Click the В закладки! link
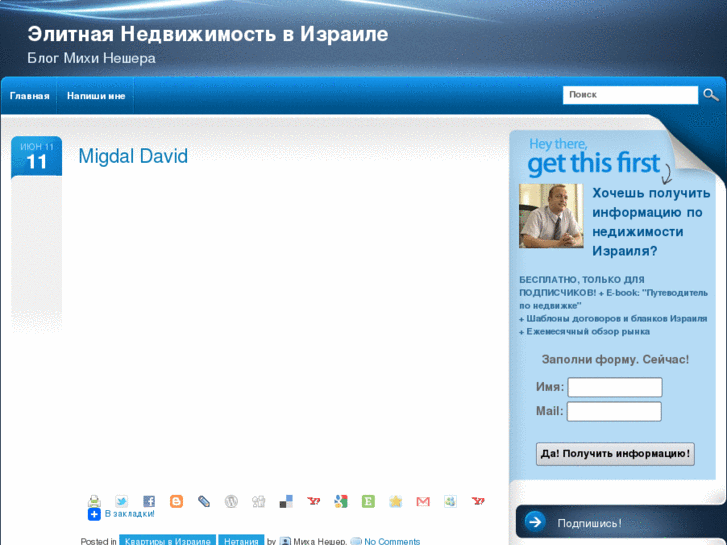 (x=129, y=513)
